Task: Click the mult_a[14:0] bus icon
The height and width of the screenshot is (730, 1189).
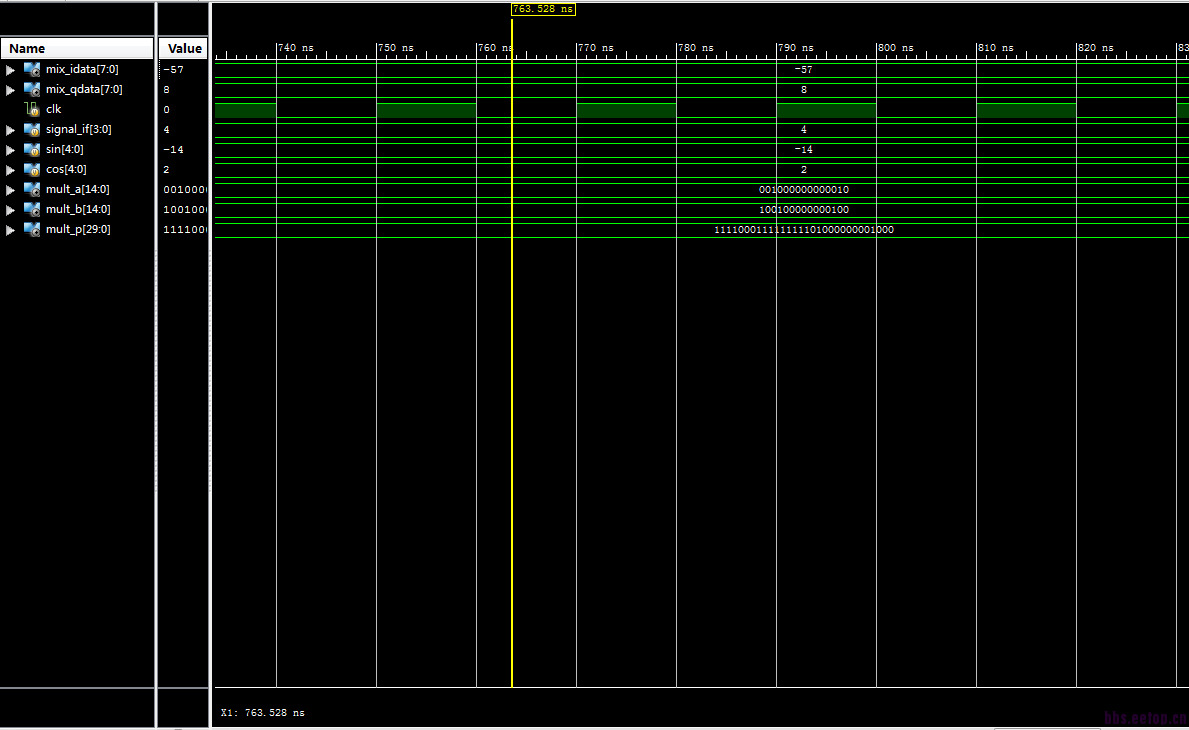Action: point(32,190)
